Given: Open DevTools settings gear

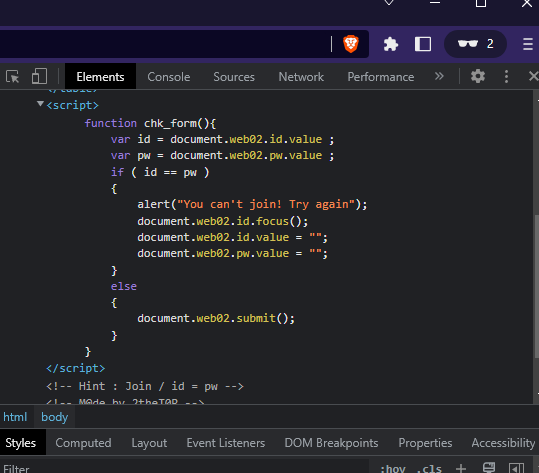Looking at the screenshot, I should point(477,76).
